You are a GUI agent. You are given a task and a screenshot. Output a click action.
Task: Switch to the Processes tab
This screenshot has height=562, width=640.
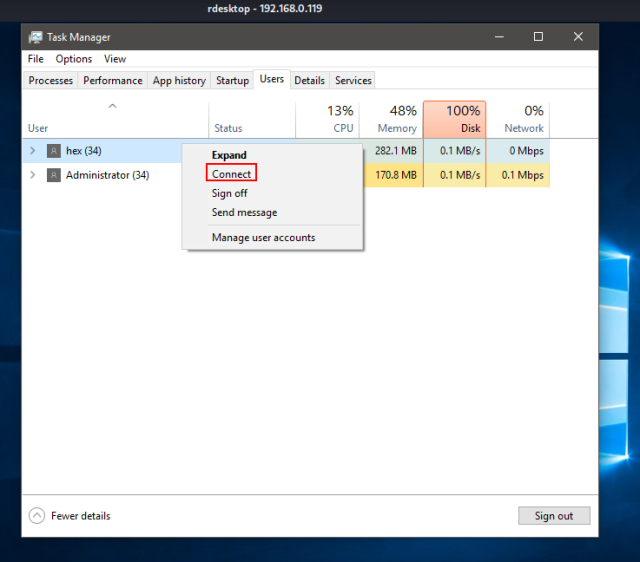point(50,81)
